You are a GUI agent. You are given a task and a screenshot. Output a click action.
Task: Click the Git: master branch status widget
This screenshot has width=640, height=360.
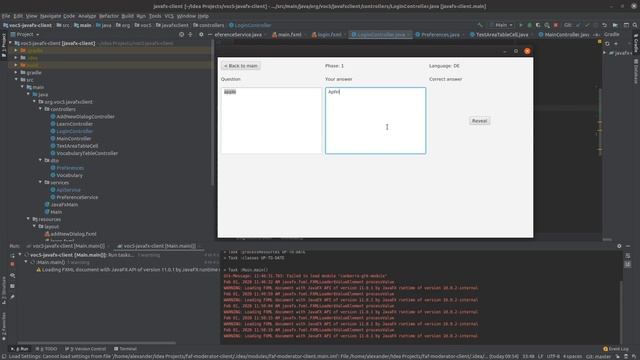click(599, 356)
